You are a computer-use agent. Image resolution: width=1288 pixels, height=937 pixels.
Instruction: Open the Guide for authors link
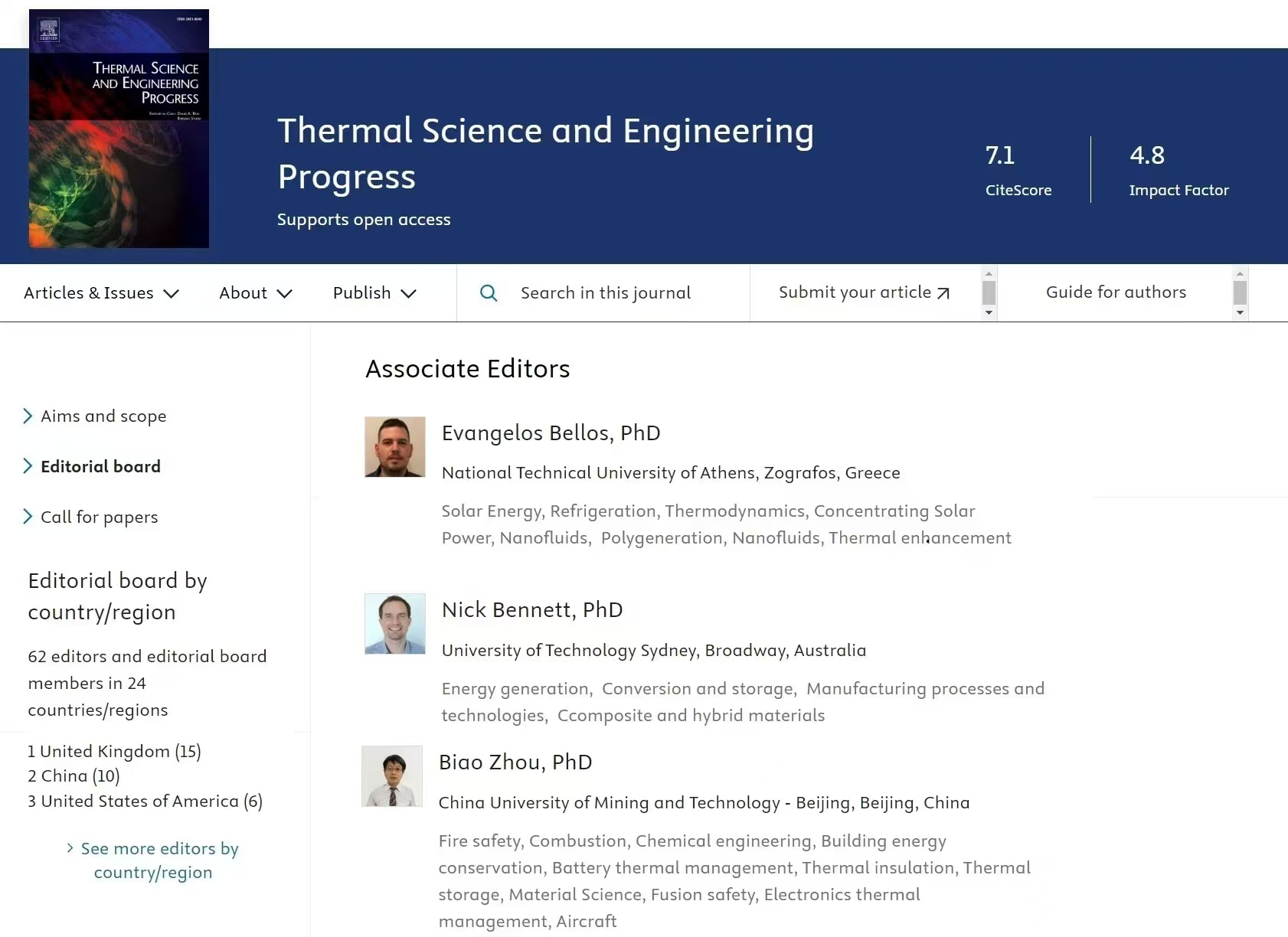[x=1116, y=292]
